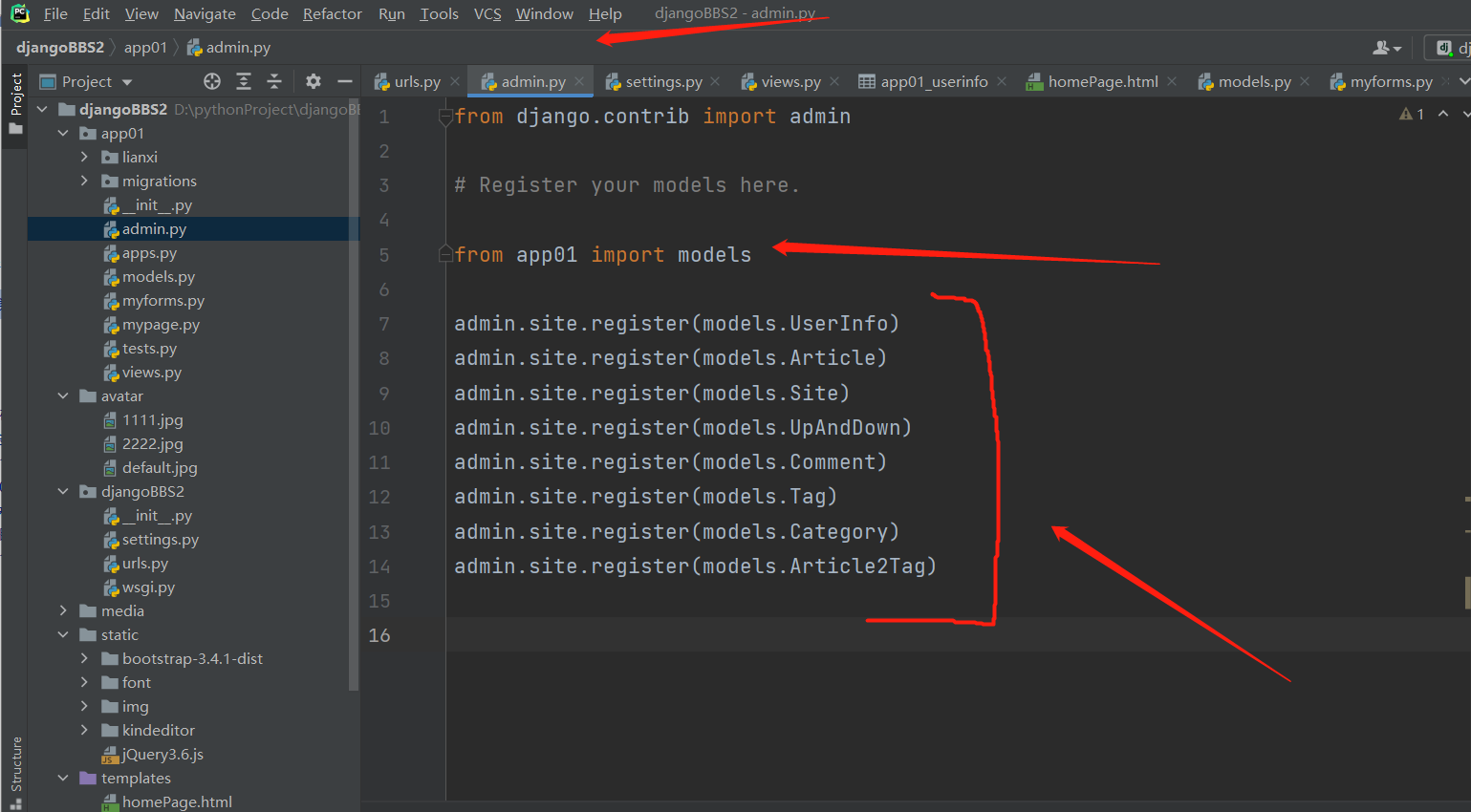Close the models.py editor tab

(x=1305, y=81)
